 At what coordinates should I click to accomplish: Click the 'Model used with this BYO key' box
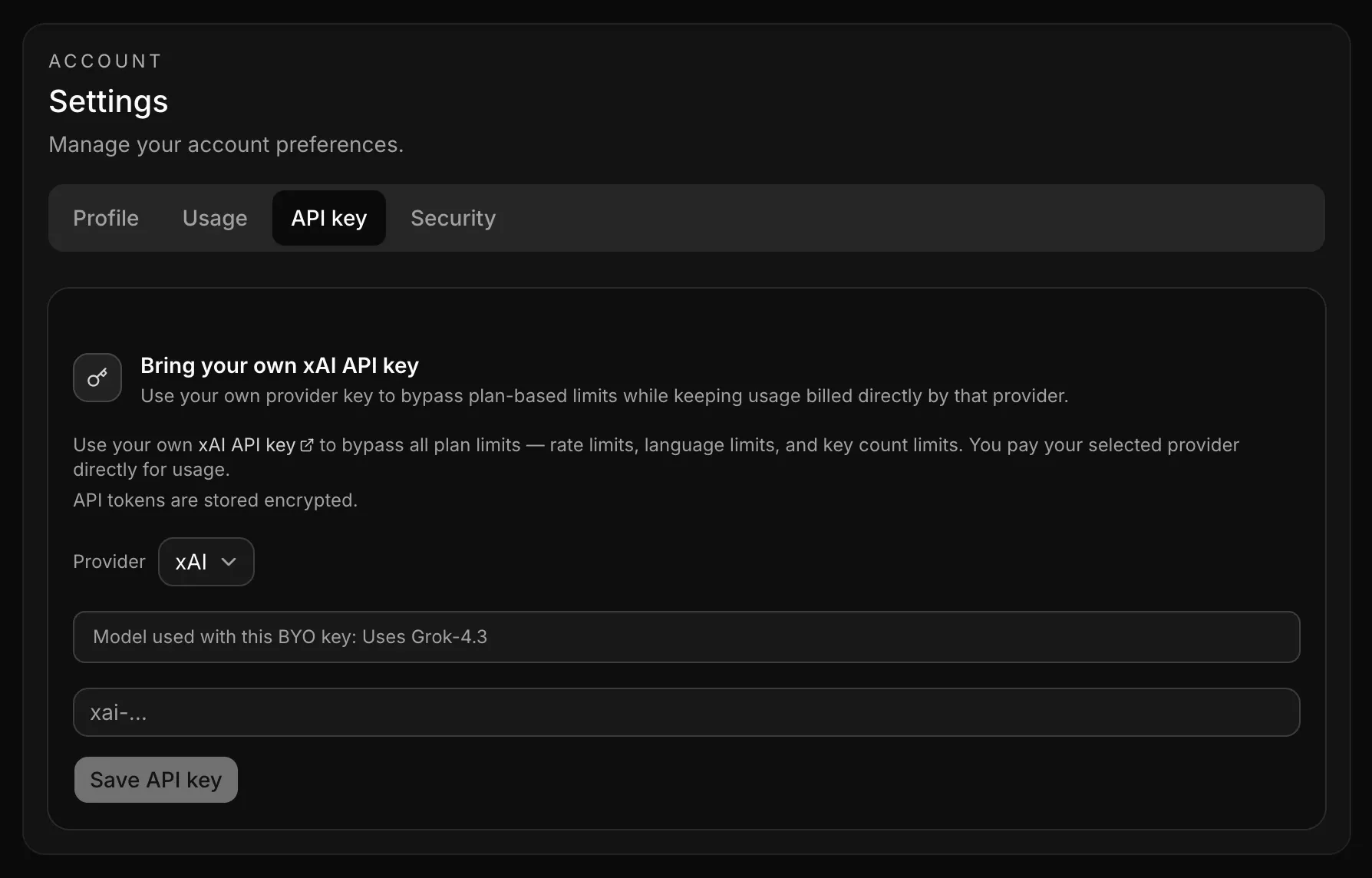[687, 637]
